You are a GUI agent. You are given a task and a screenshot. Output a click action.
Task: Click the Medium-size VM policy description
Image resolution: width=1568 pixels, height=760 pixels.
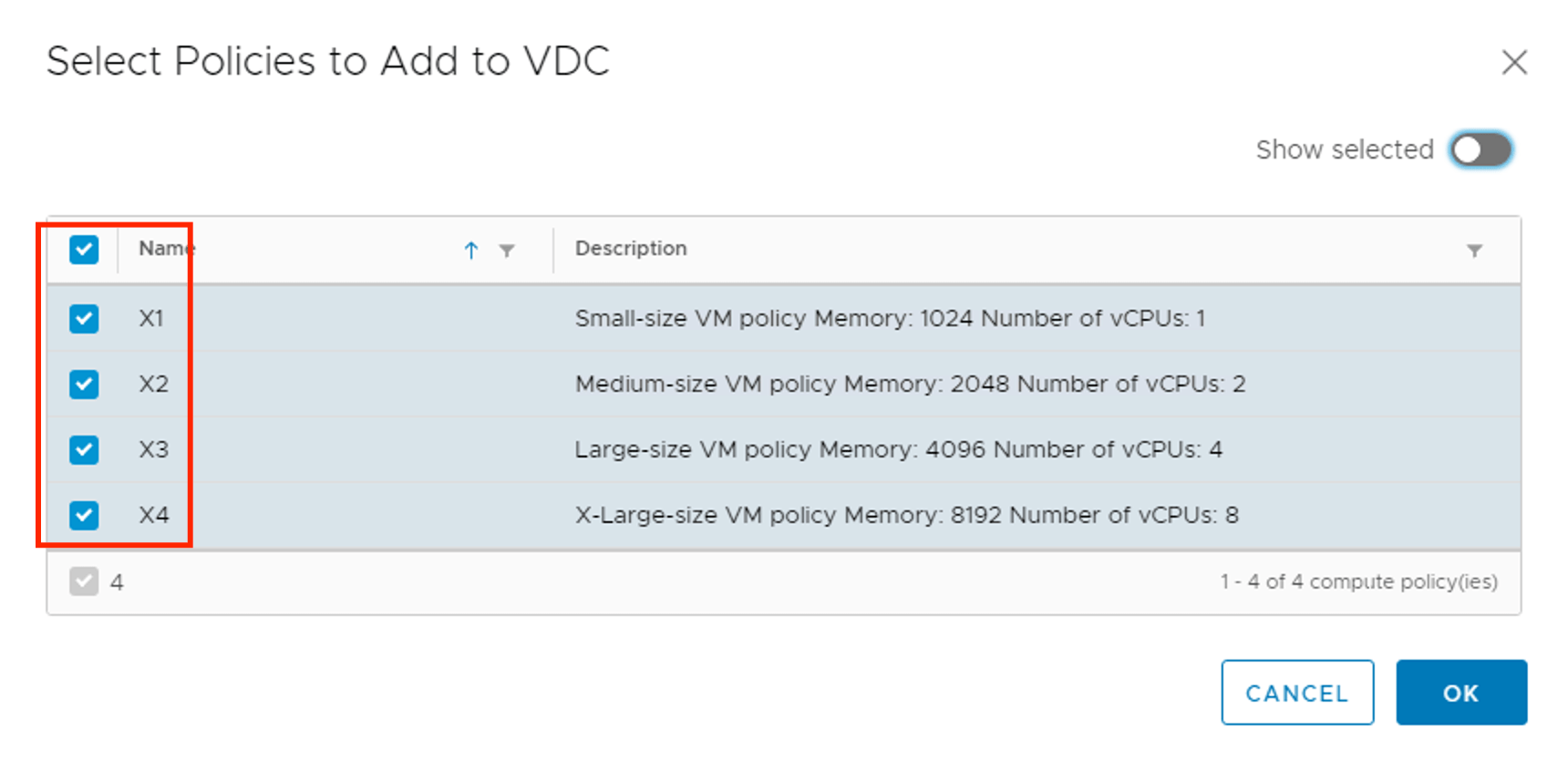[910, 384]
